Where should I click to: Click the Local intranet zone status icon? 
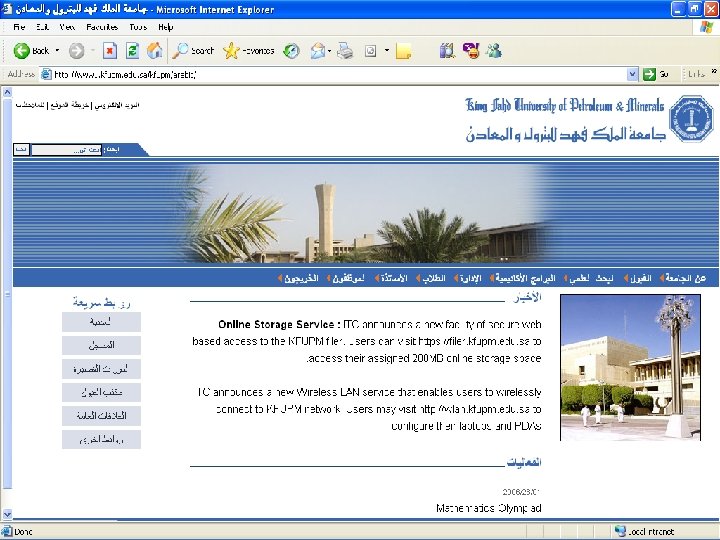tap(620, 531)
